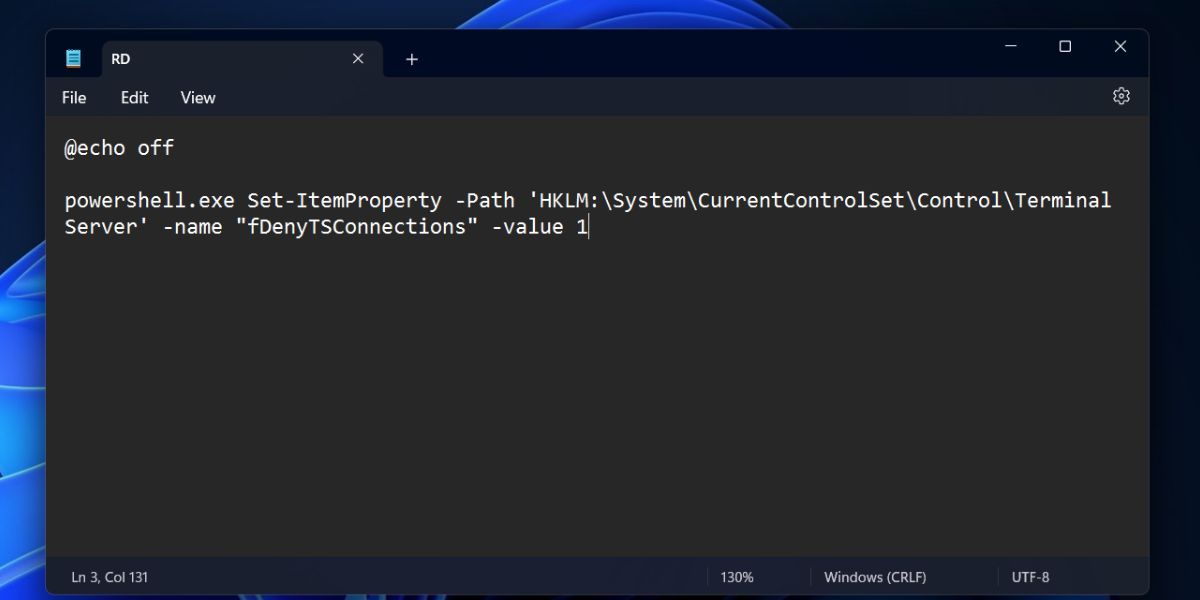This screenshot has height=600, width=1200.
Task: Click the Ln 3, Col 131 position indicator
Action: 110,577
